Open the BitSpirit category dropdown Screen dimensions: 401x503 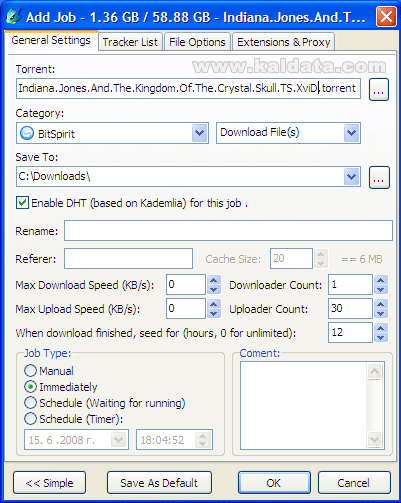(199, 133)
